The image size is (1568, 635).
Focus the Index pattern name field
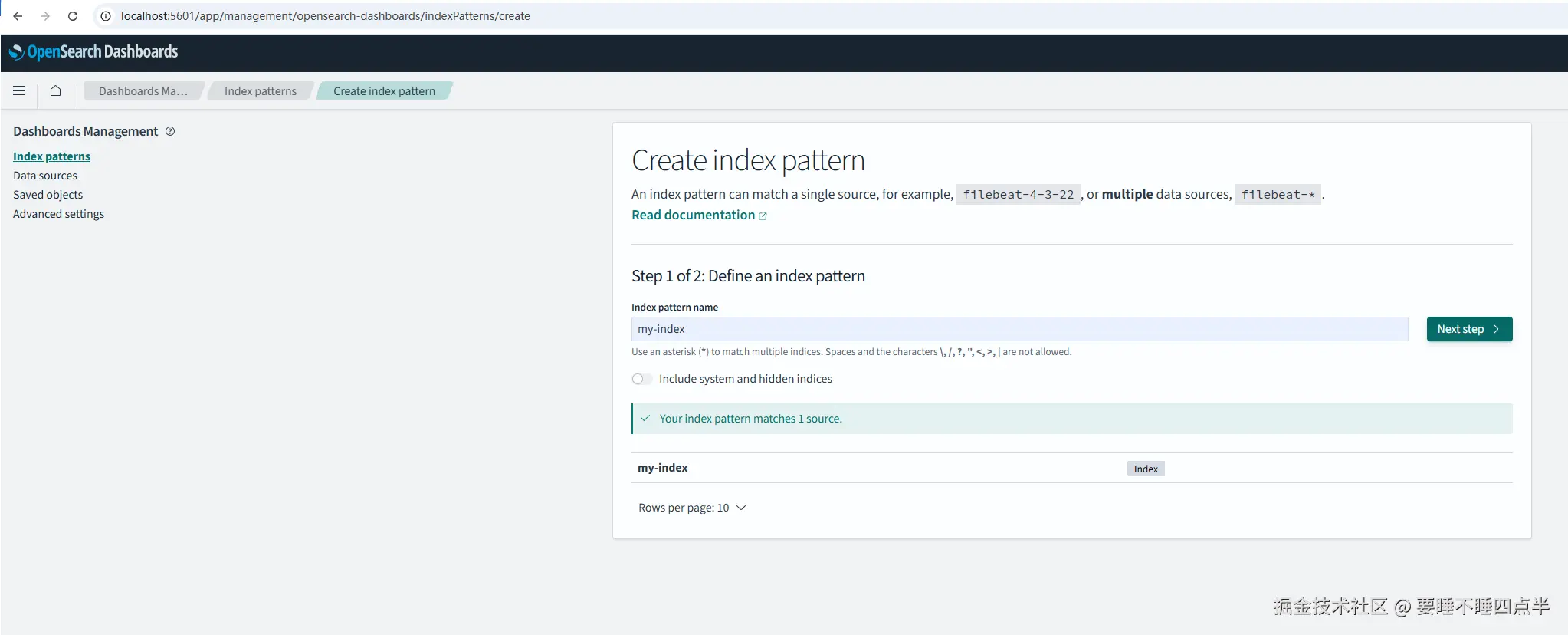point(1019,329)
